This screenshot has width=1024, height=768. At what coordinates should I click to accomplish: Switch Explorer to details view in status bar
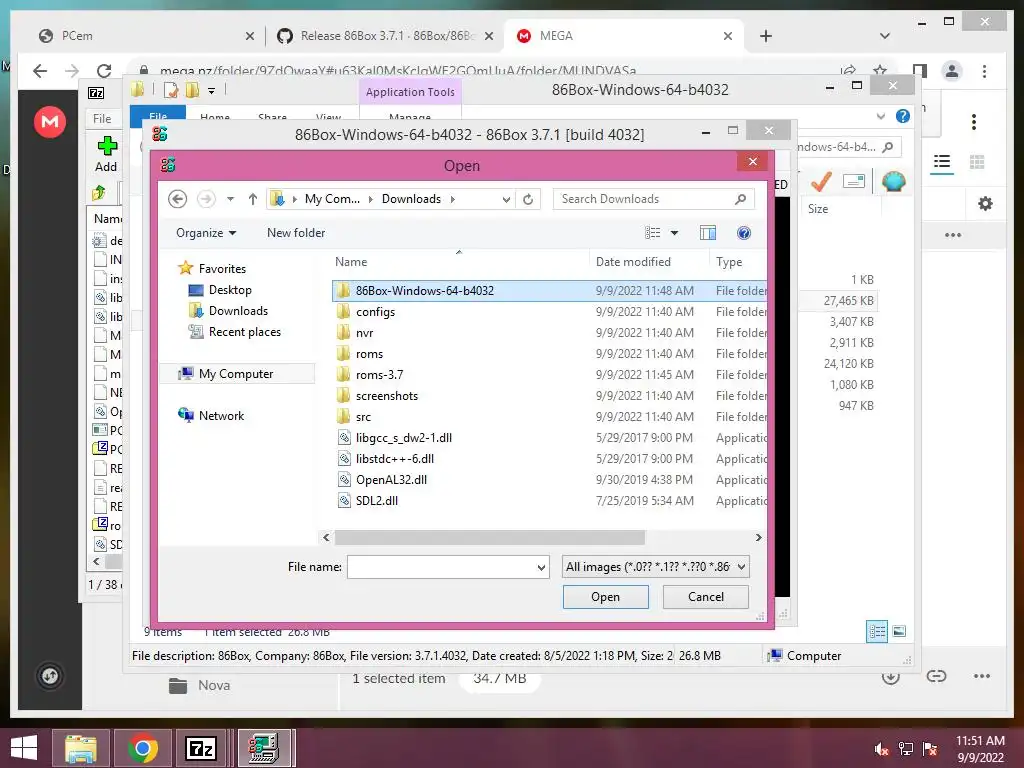coord(877,631)
